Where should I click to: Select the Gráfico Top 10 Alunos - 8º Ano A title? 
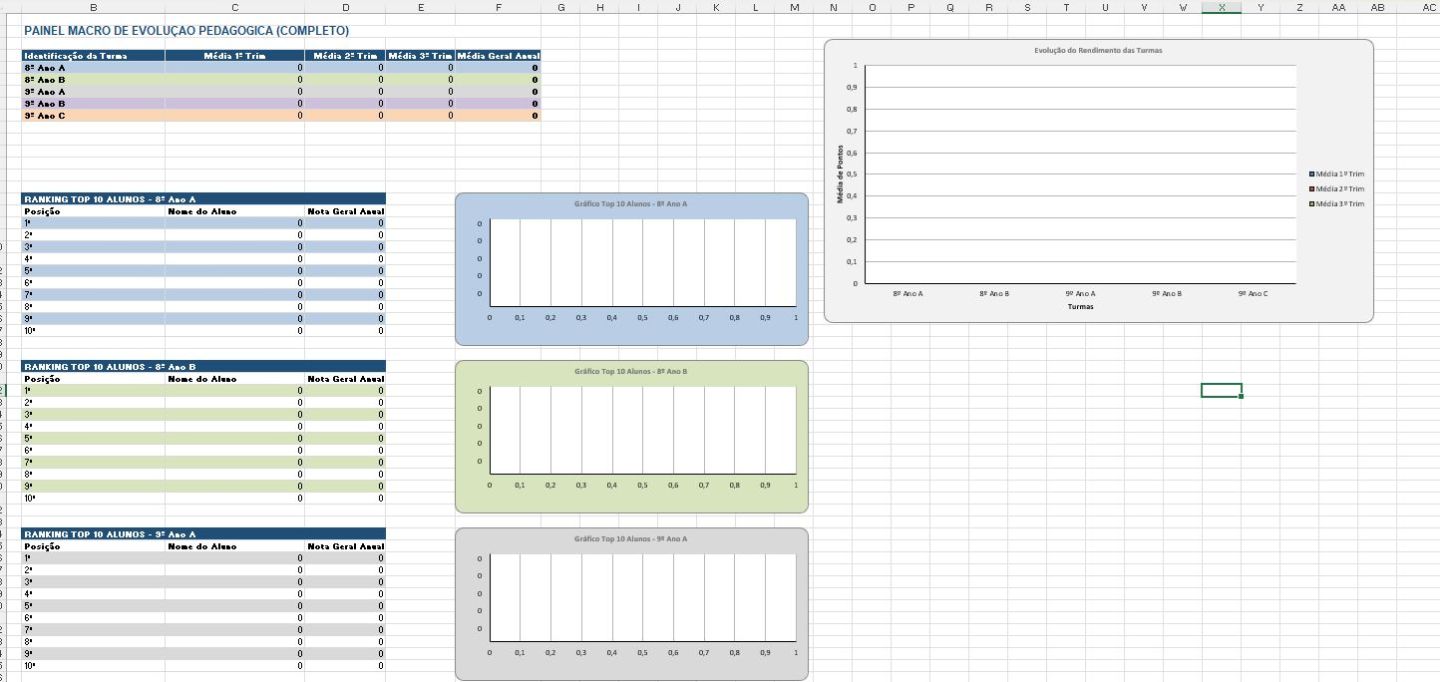631,203
